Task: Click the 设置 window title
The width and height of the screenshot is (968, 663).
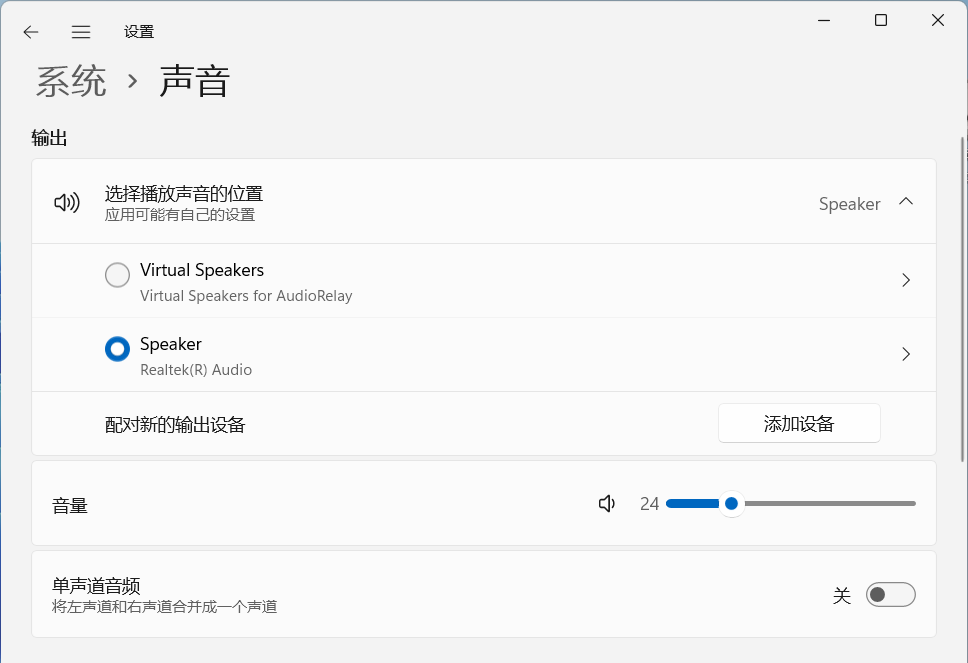Action: coord(139,32)
